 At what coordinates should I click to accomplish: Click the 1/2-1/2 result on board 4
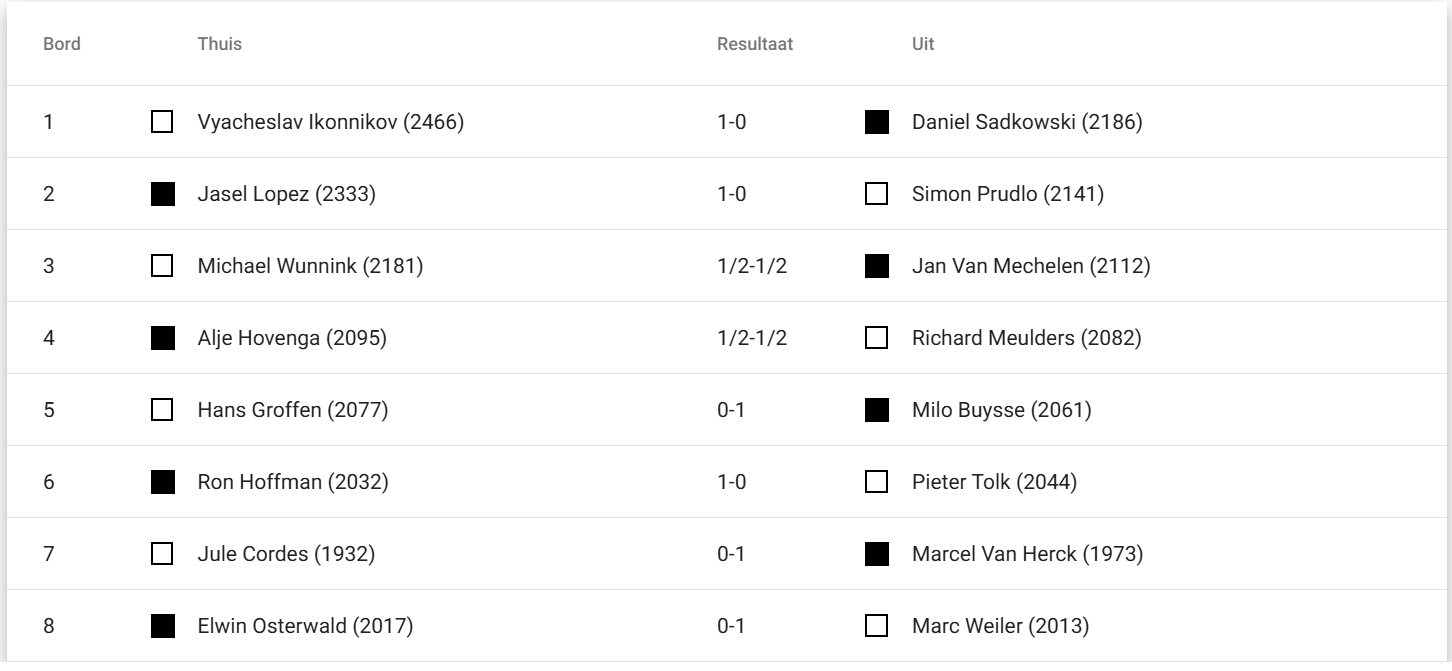pos(752,338)
